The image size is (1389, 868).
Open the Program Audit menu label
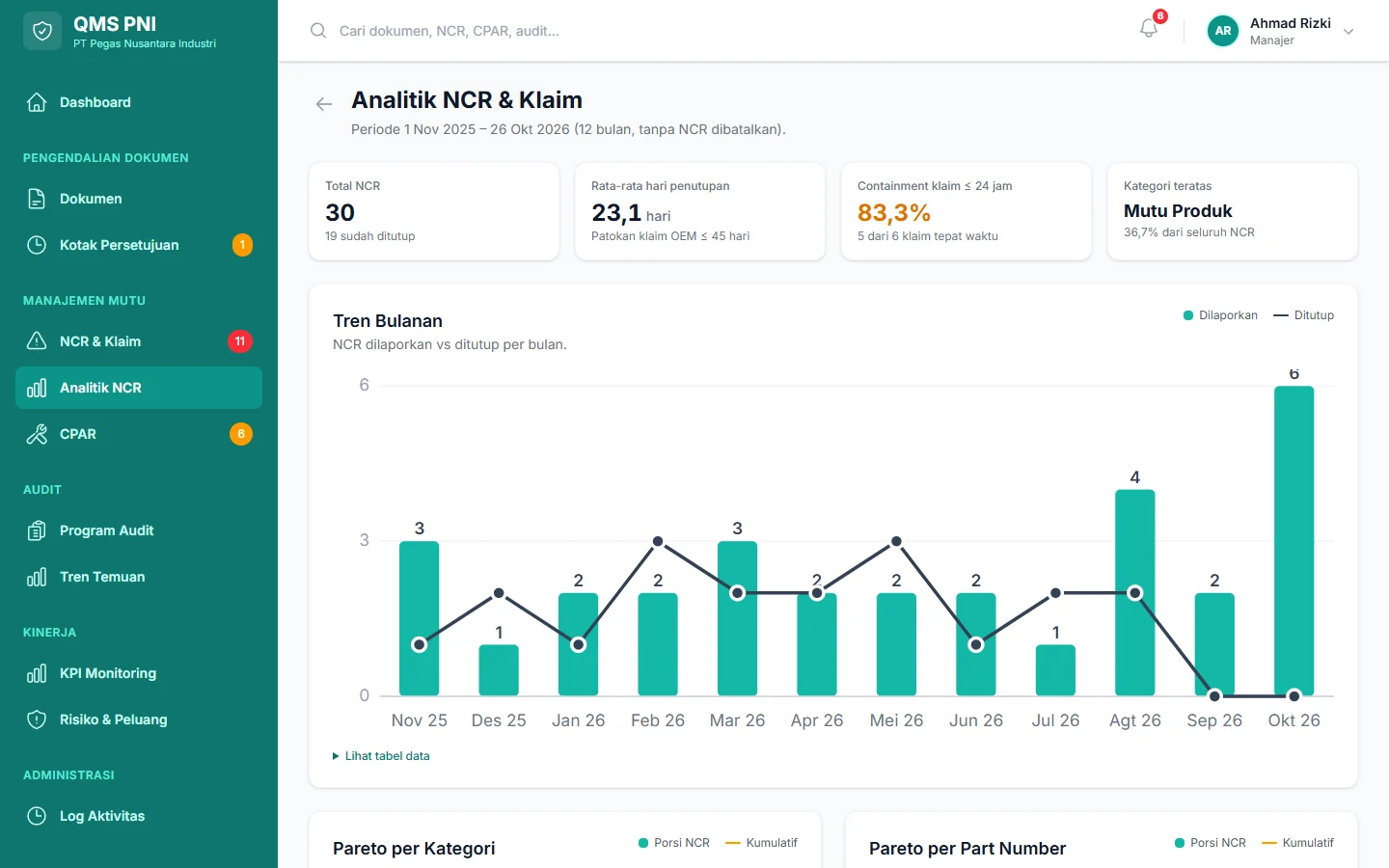[106, 530]
